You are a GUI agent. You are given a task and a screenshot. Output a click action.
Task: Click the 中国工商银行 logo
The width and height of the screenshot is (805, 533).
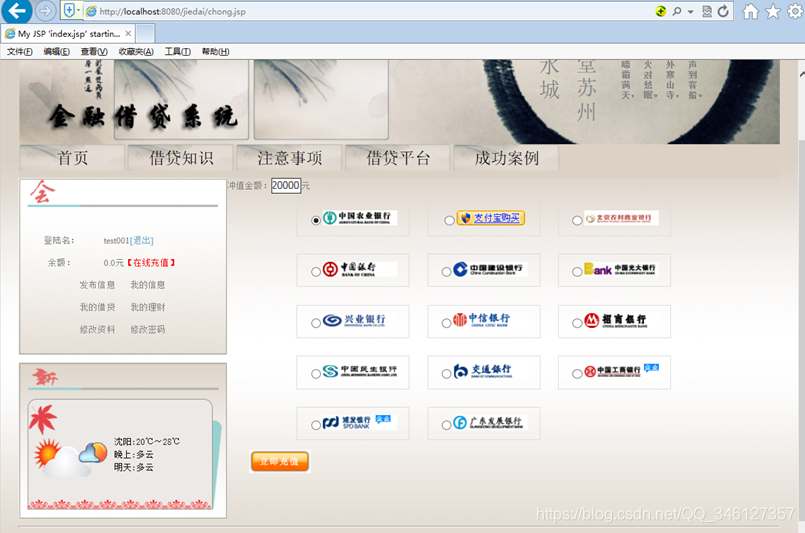click(621, 371)
